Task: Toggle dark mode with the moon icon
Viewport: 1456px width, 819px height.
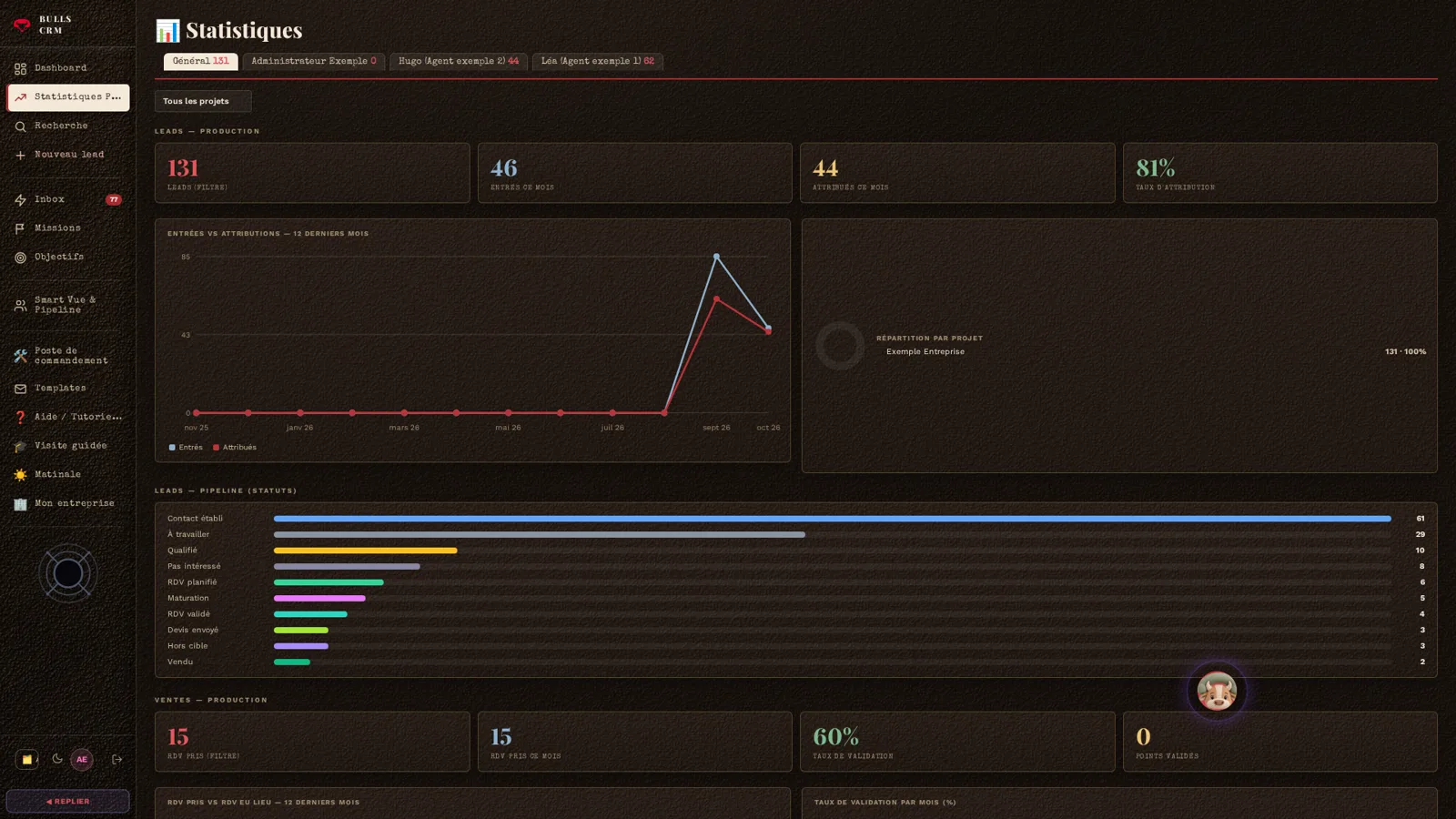Action: (x=57, y=759)
